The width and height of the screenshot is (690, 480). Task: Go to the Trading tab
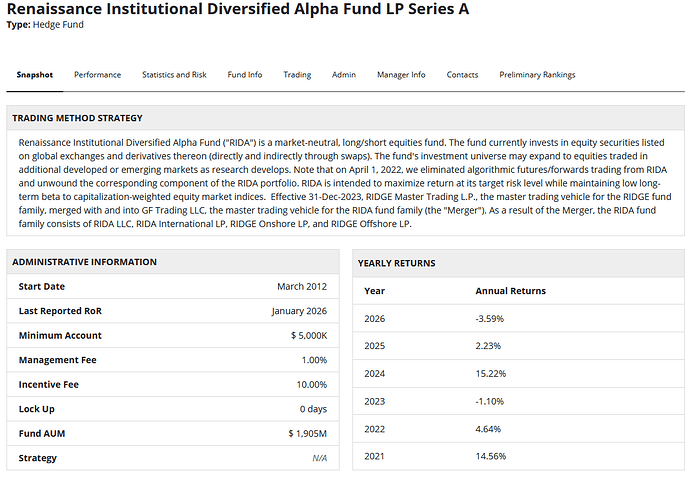[297, 75]
